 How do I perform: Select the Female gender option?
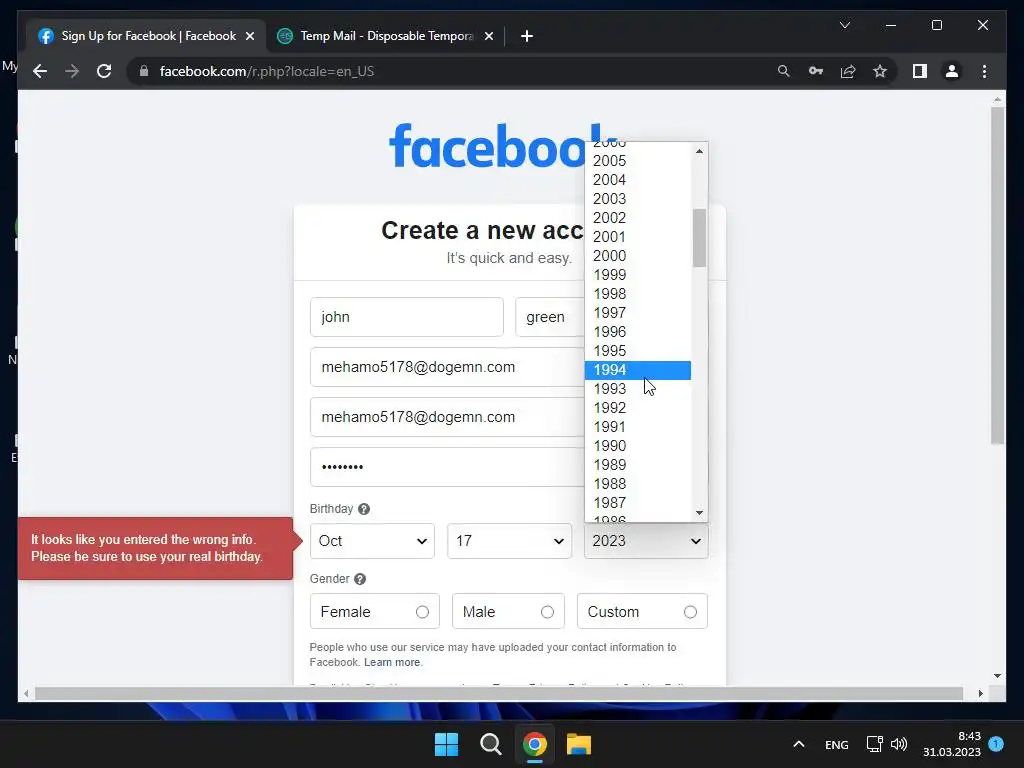[x=374, y=611]
